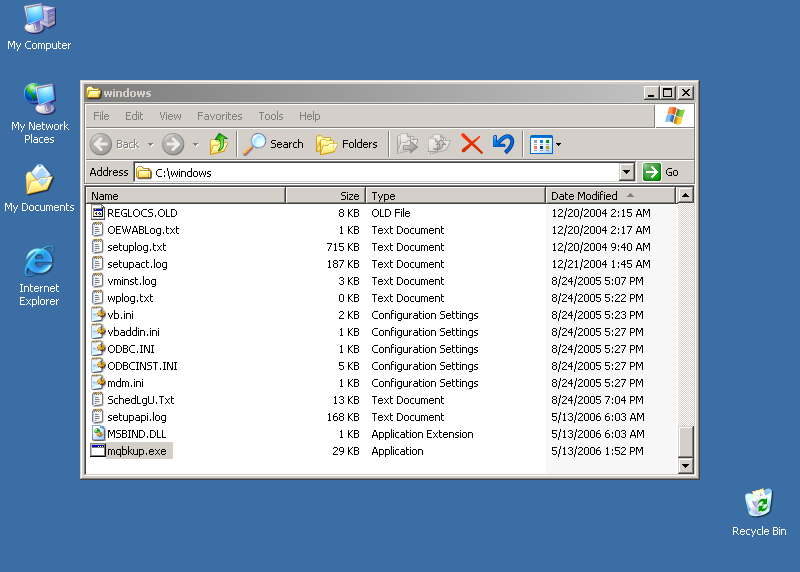Sort by the Date Modified column header
800x572 pixels.
(x=610, y=195)
